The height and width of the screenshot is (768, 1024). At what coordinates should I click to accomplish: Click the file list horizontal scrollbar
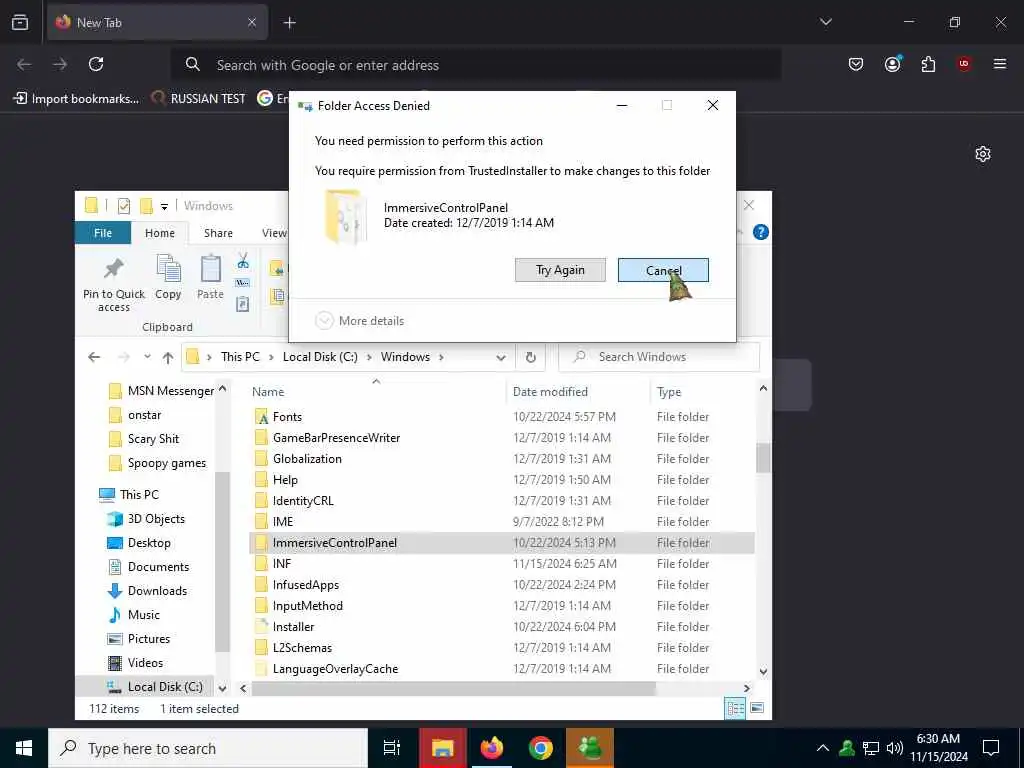(x=453, y=688)
